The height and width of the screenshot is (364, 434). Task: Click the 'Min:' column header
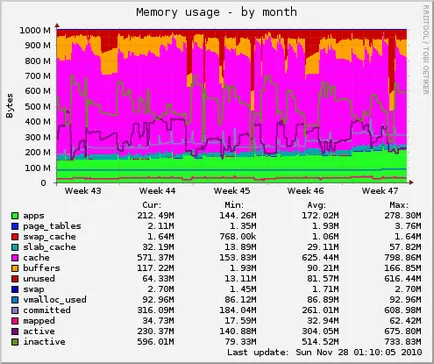(x=234, y=205)
